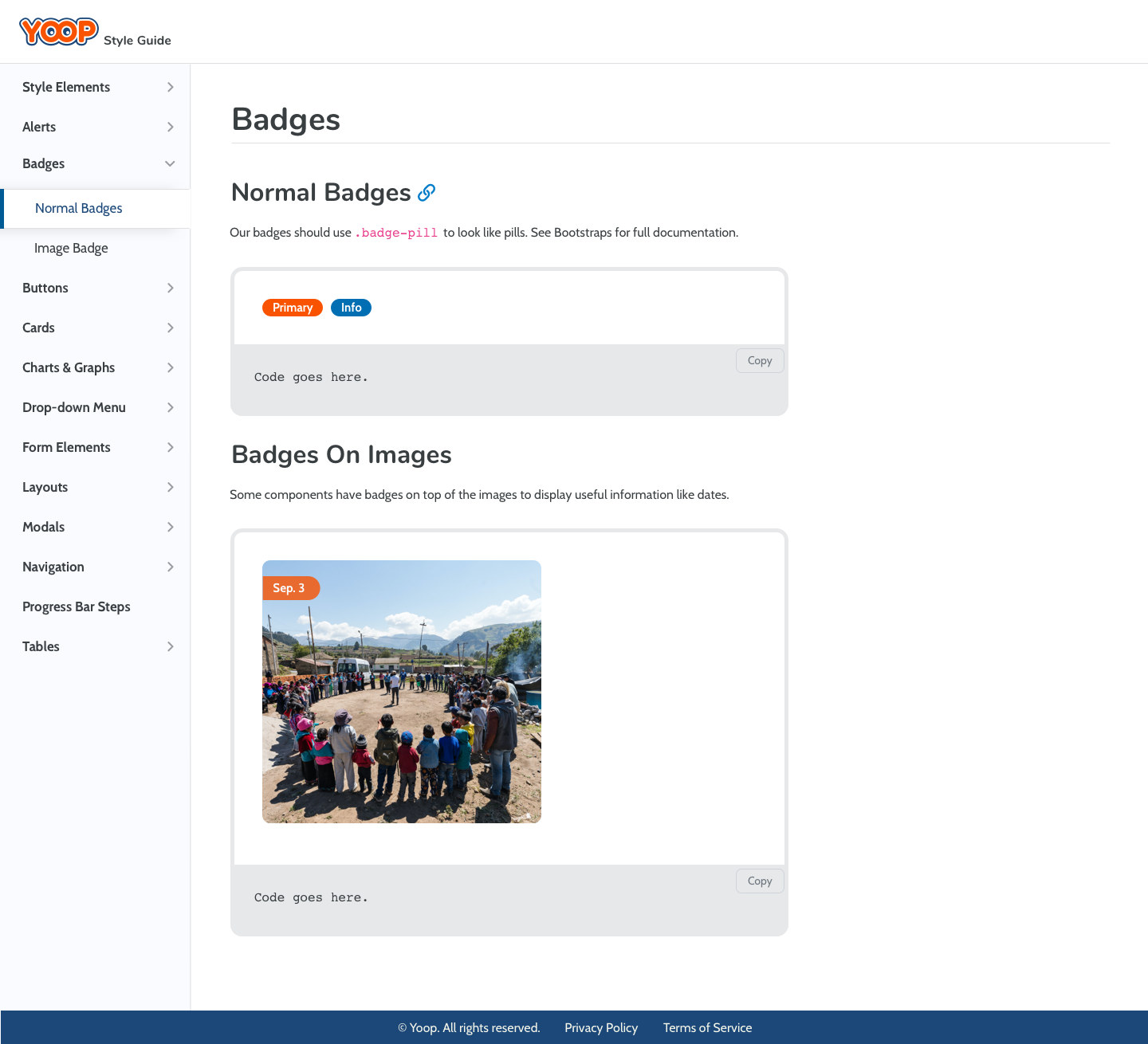Open Charts & Graphs in sidebar
Viewport: 1148px width, 1044px height.
(69, 367)
